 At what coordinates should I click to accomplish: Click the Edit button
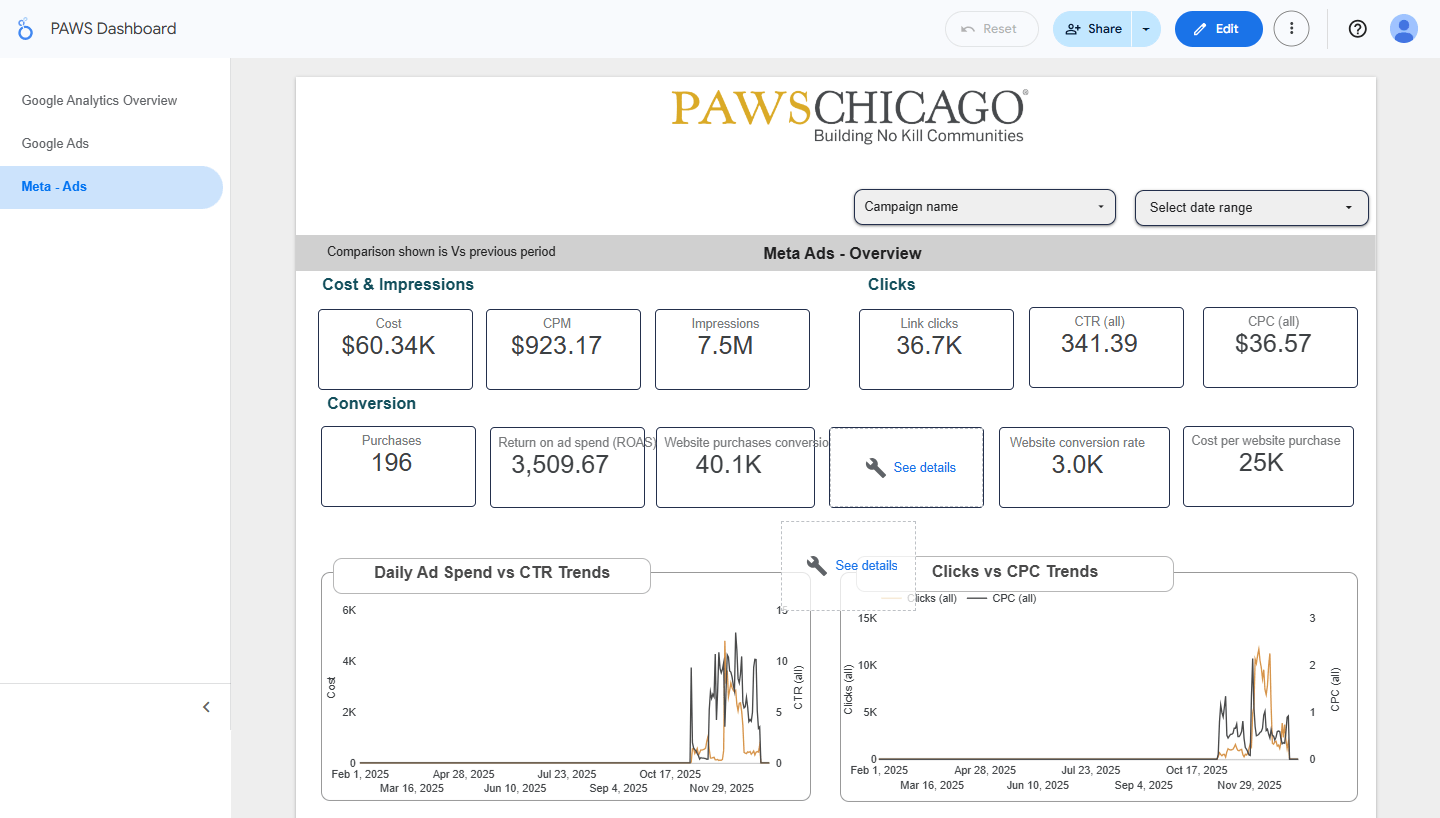(x=1218, y=29)
